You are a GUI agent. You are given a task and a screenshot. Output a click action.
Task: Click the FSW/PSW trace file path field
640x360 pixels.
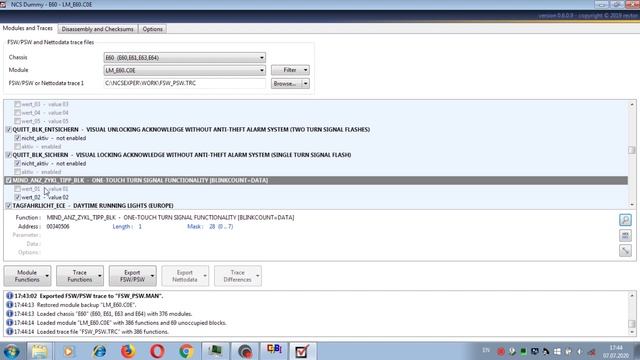184,83
